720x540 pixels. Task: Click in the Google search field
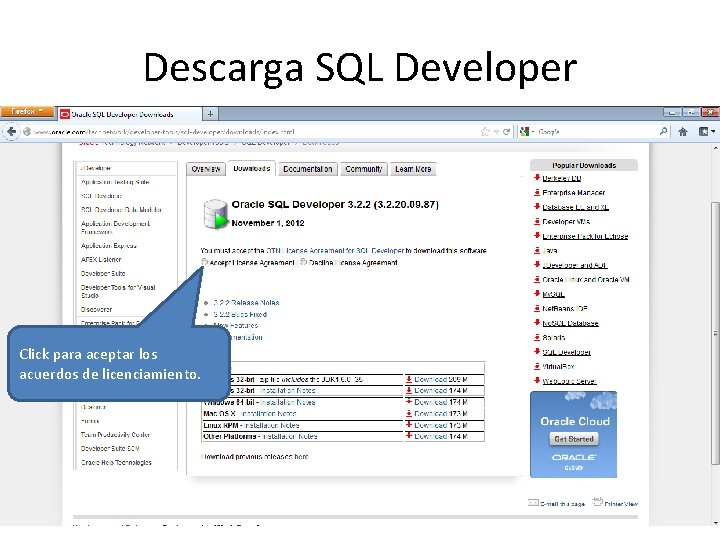point(597,132)
